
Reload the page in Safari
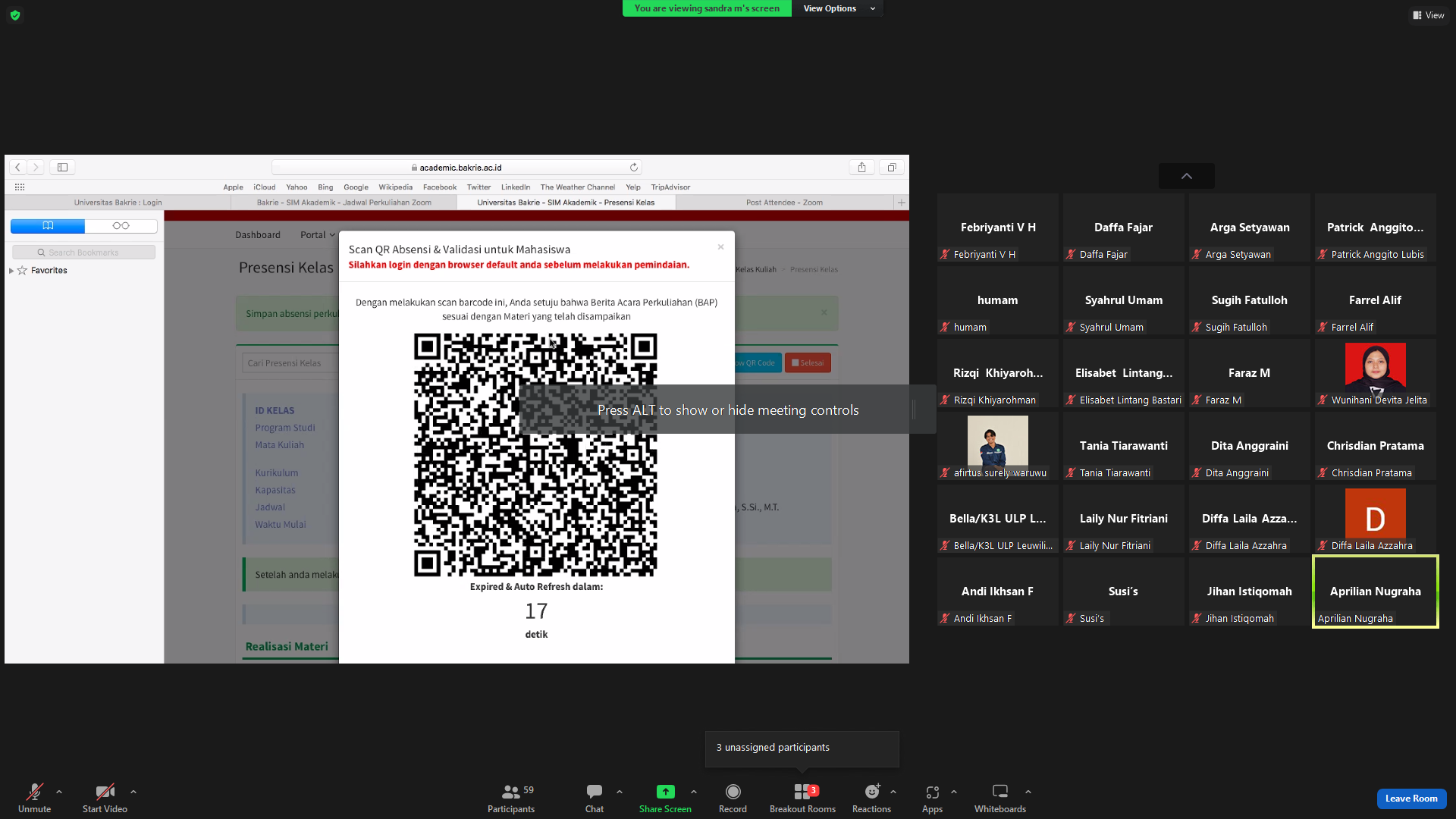click(633, 168)
